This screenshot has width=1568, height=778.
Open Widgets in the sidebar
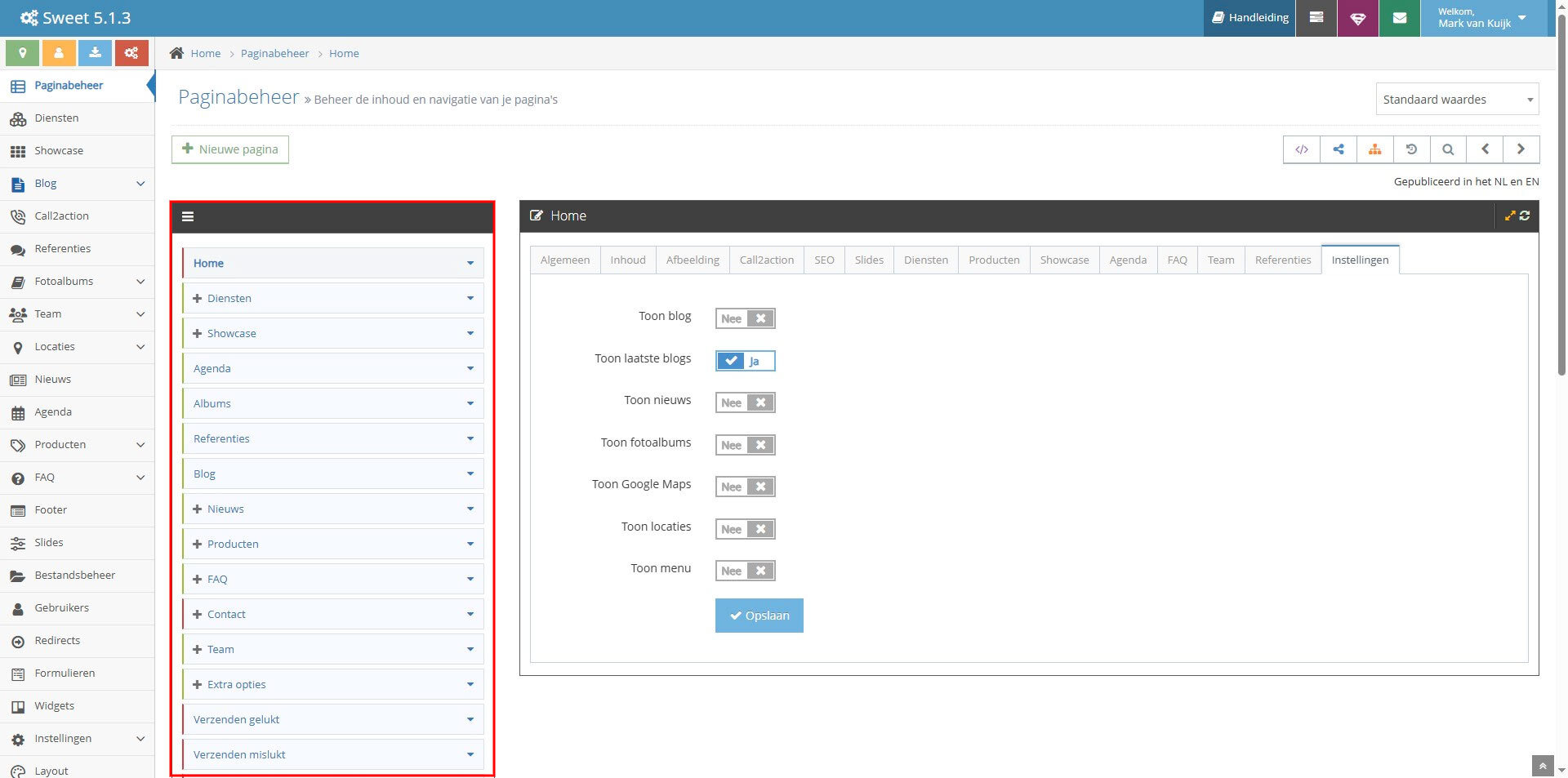coord(78,706)
